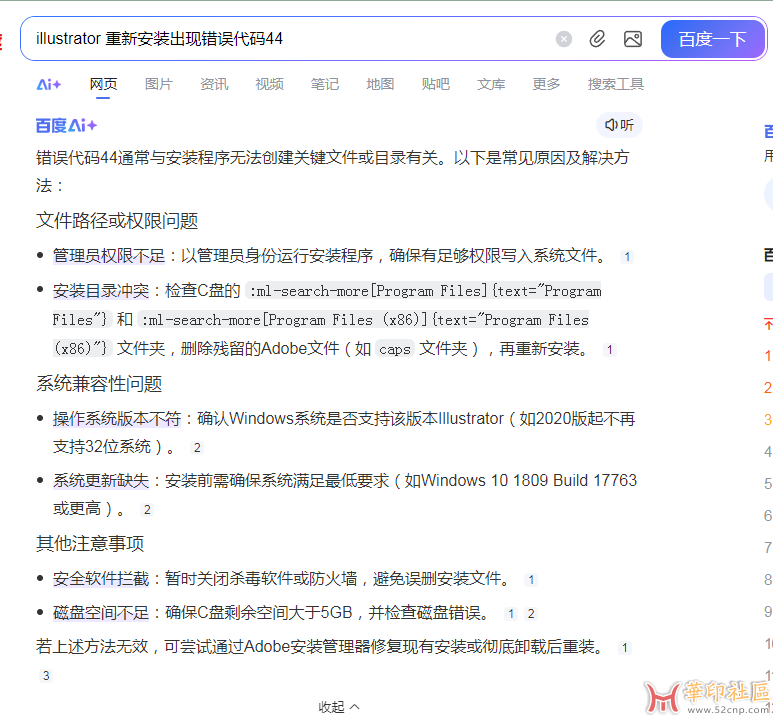773x717 pixels.
Task: Collapse the AI answer with 收起
Action: (x=339, y=706)
